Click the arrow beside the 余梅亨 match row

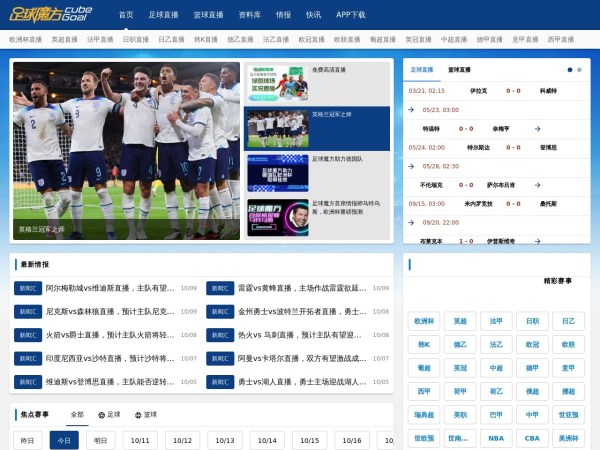(537, 128)
